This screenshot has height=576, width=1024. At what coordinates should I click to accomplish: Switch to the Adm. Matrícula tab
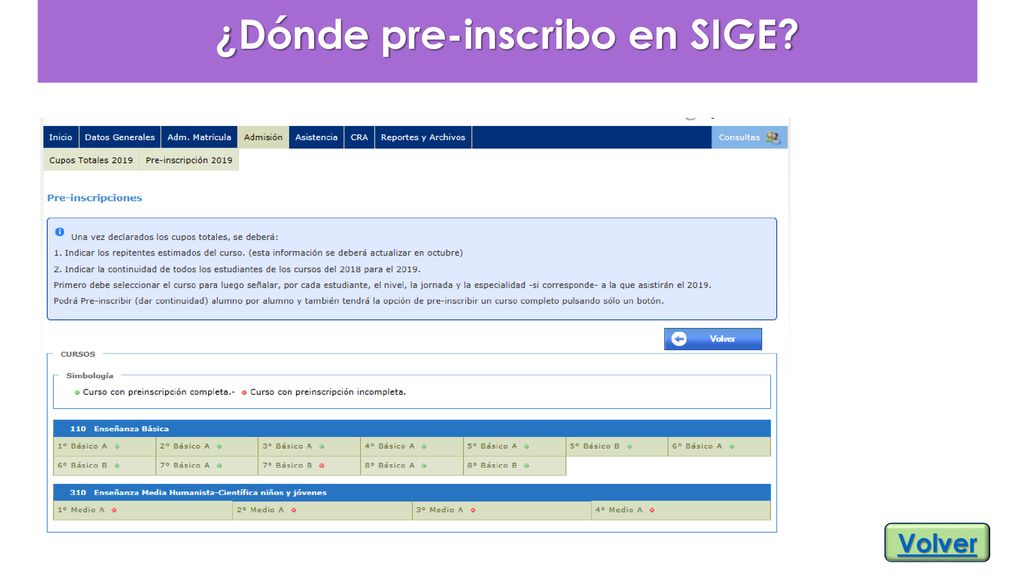(199, 137)
